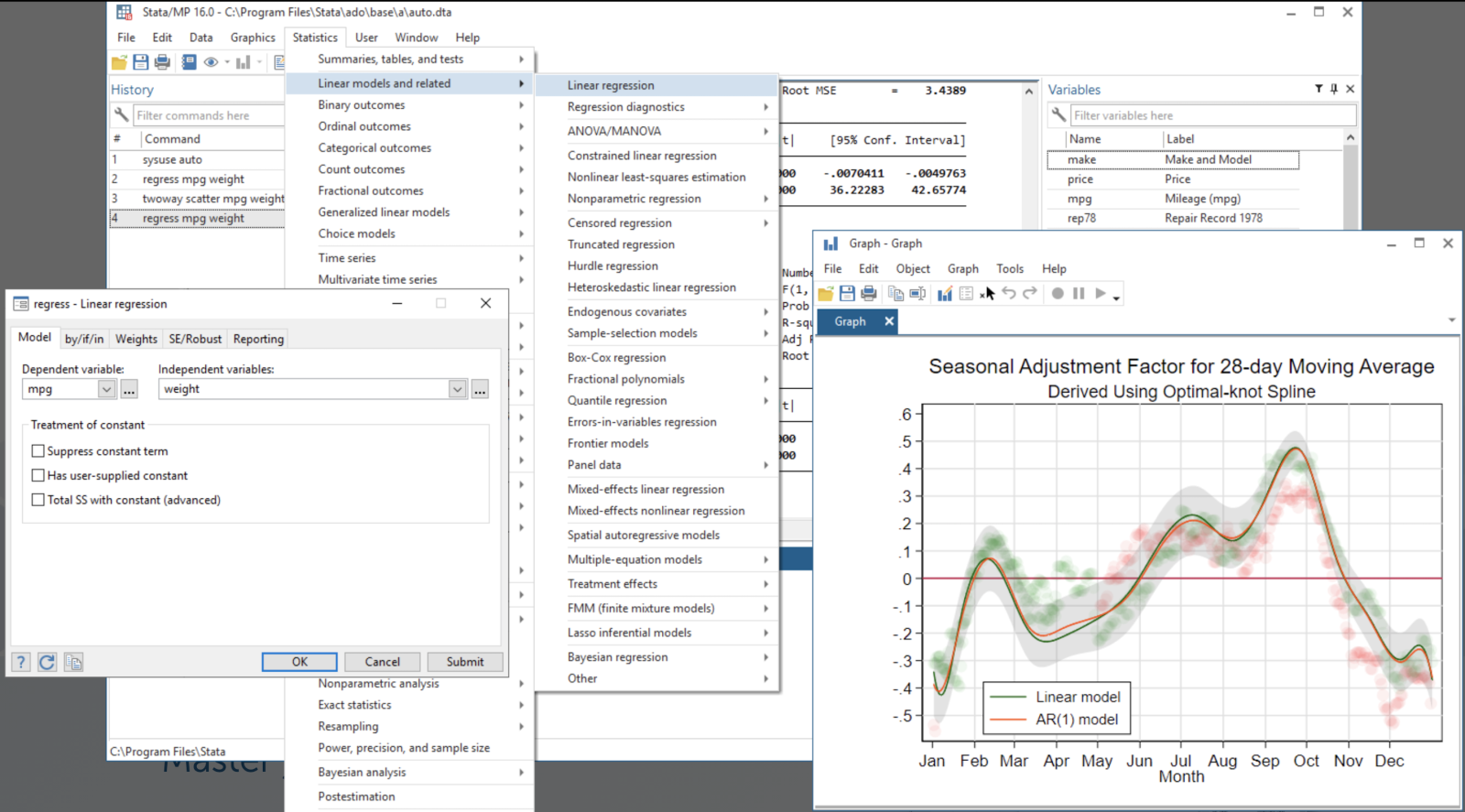1465x812 pixels.
Task: Check Suppress constant term checkbox
Action: coord(38,451)
